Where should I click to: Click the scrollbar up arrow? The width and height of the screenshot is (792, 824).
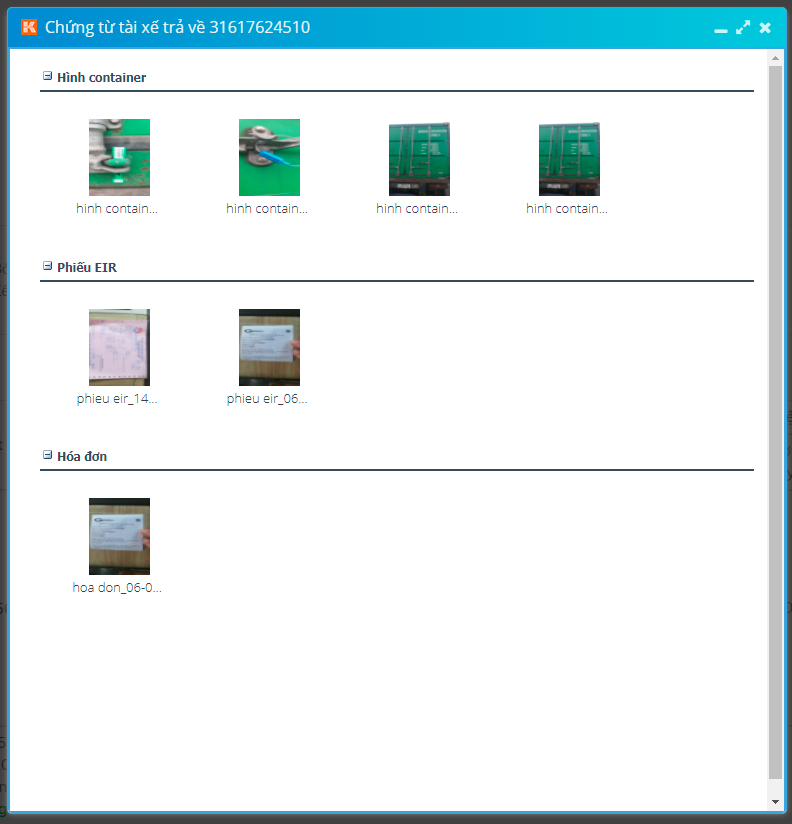775,59
